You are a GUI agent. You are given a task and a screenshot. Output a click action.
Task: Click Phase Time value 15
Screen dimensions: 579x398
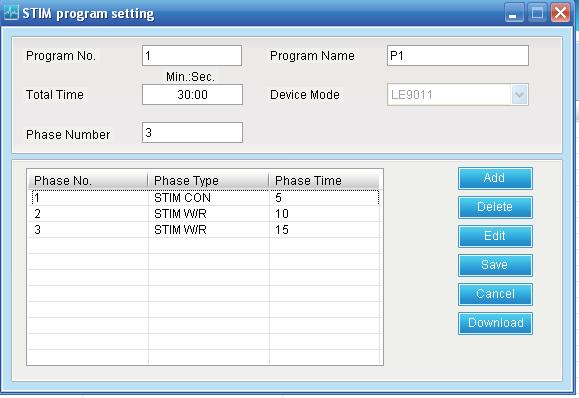pos(282,230)
